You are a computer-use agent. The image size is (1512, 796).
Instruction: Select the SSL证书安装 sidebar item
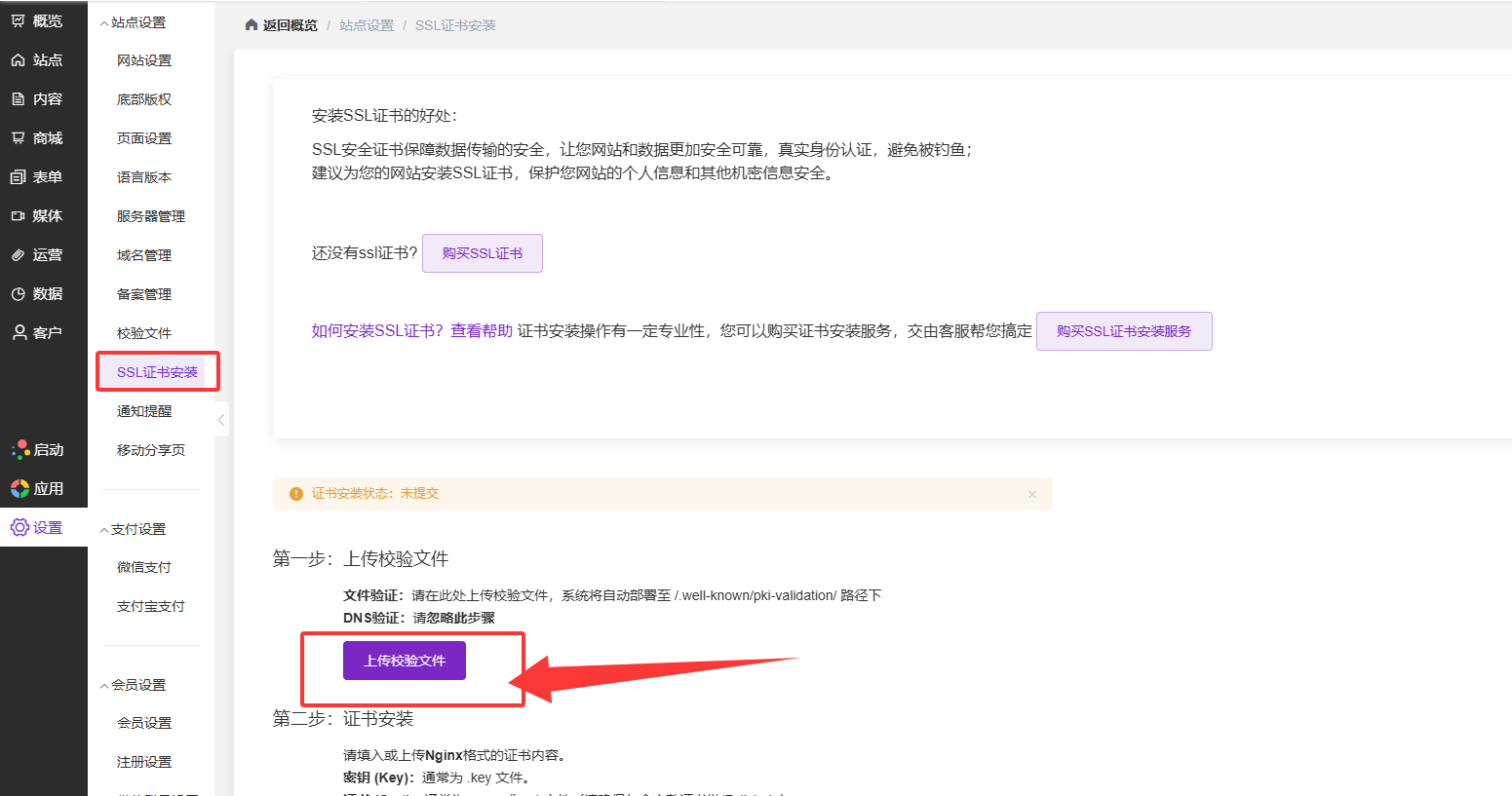click(x=157, y=372)
